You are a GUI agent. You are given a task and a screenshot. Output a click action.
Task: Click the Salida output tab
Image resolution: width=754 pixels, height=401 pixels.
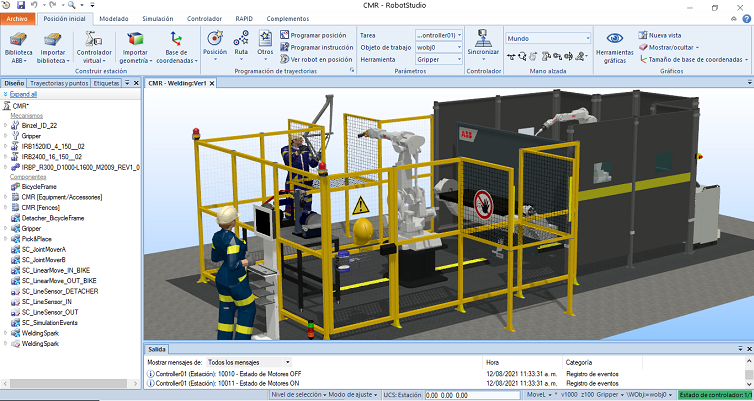pos(157,349)
